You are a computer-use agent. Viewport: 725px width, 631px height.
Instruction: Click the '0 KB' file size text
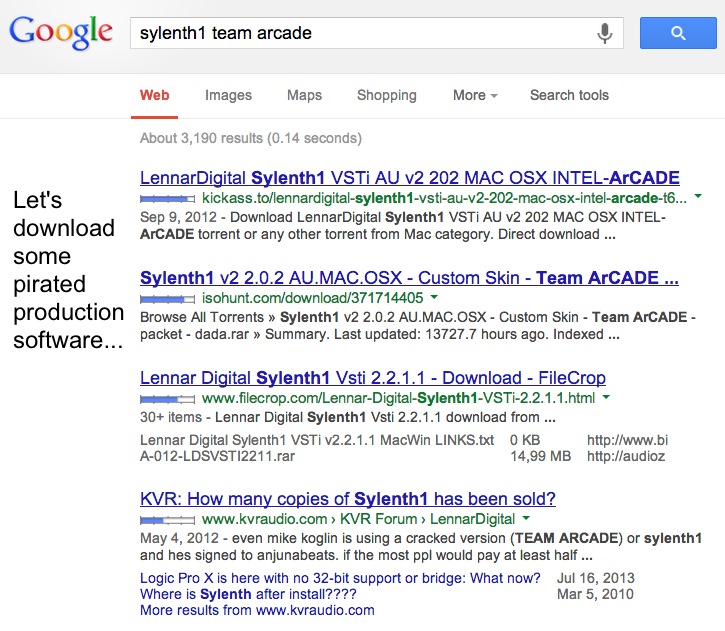click(x=525, y=440)
